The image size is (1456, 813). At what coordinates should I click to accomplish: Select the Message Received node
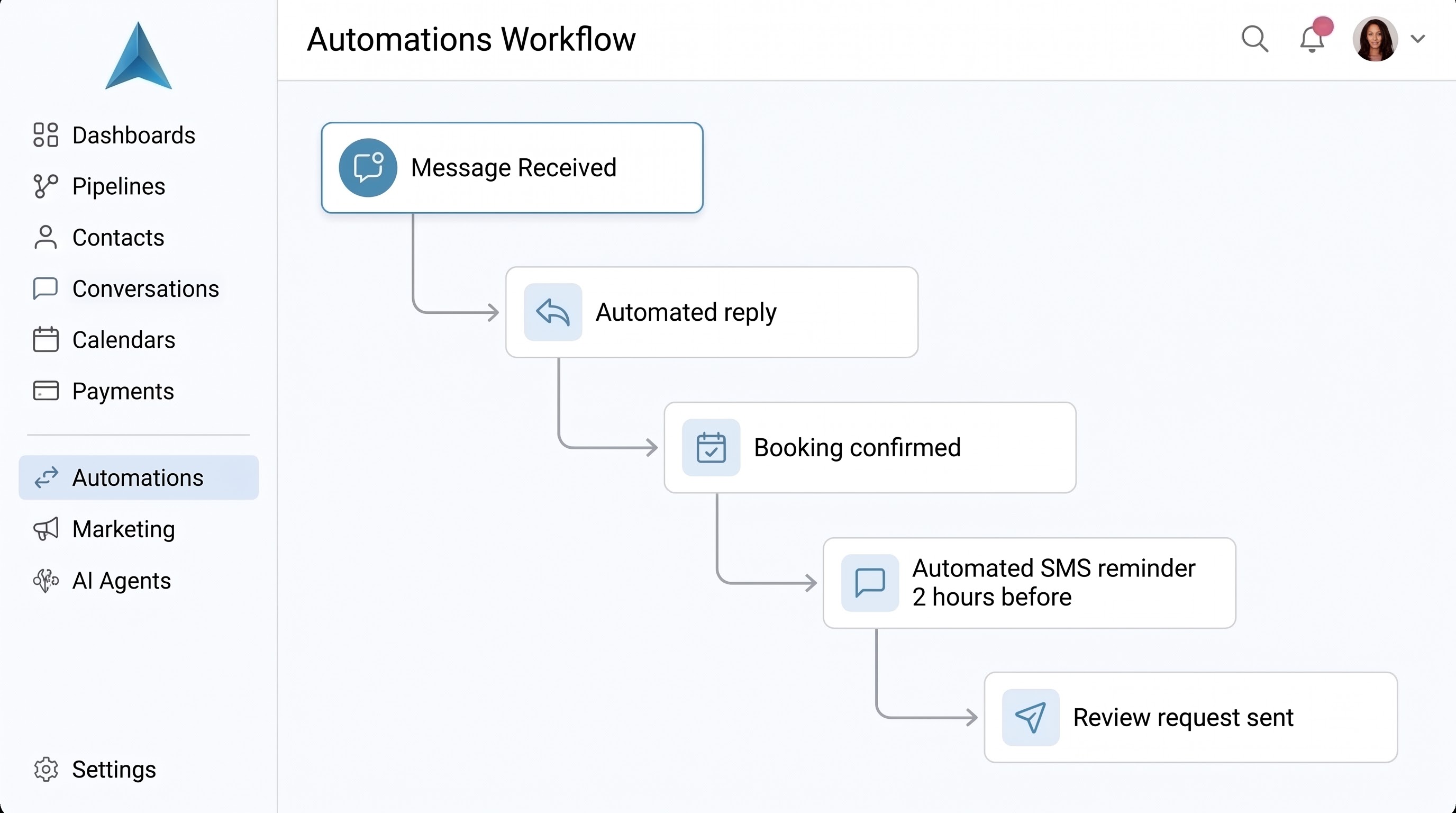[512, 168]
